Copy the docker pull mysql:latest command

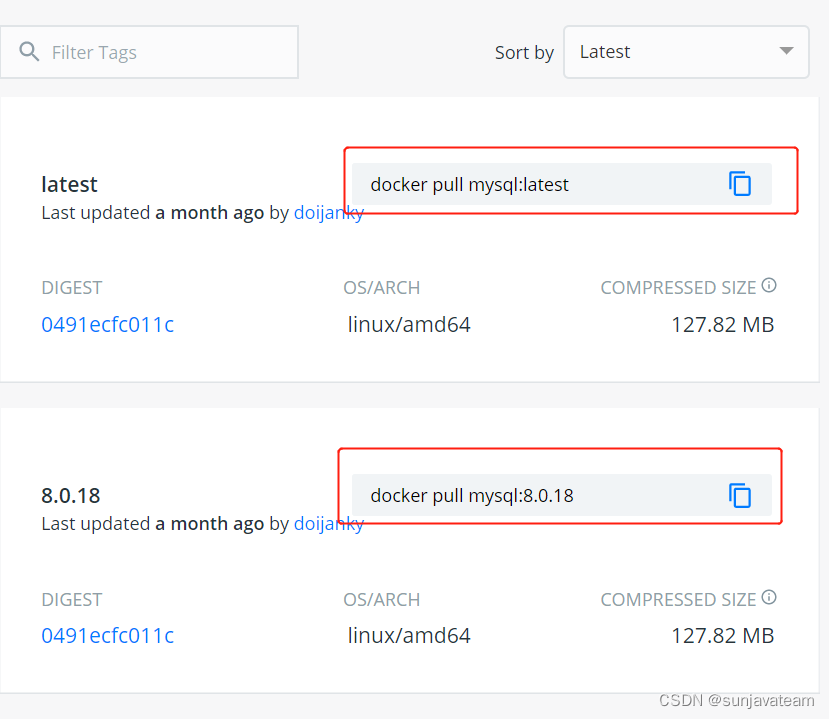pyautogui.click(x=740, y=183)
